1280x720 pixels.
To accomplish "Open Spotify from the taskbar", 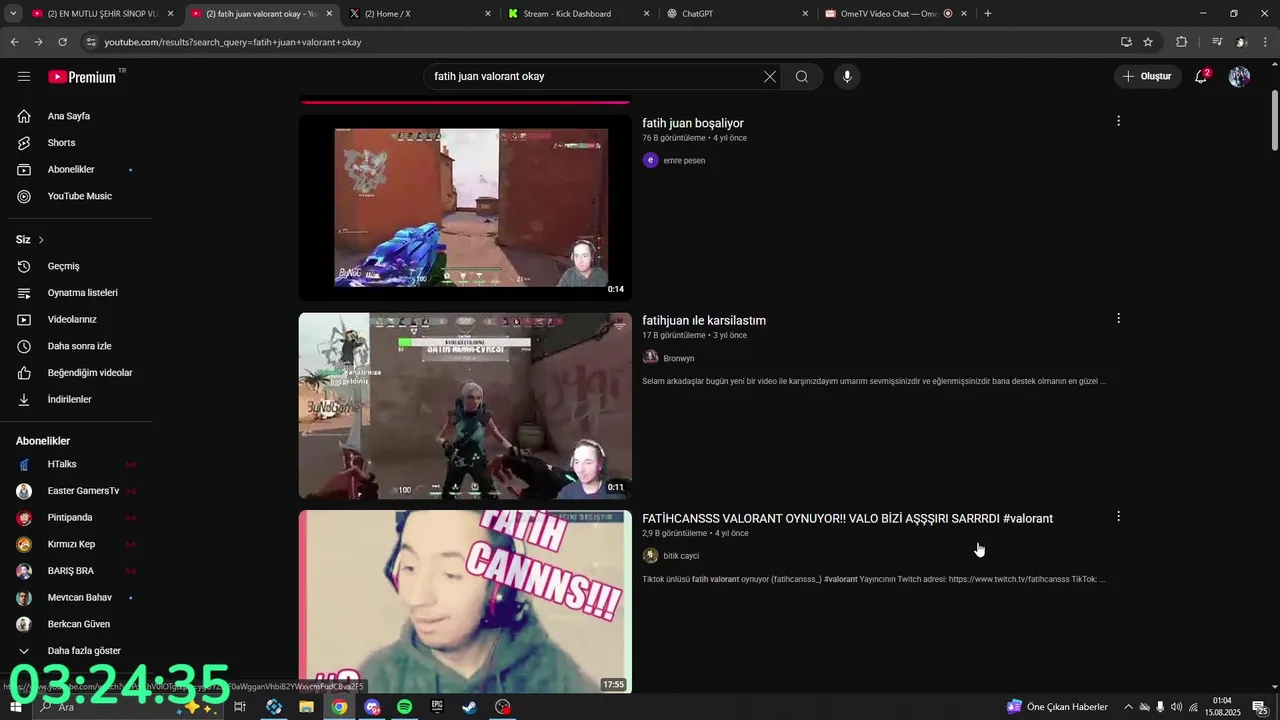I will 404,707.
